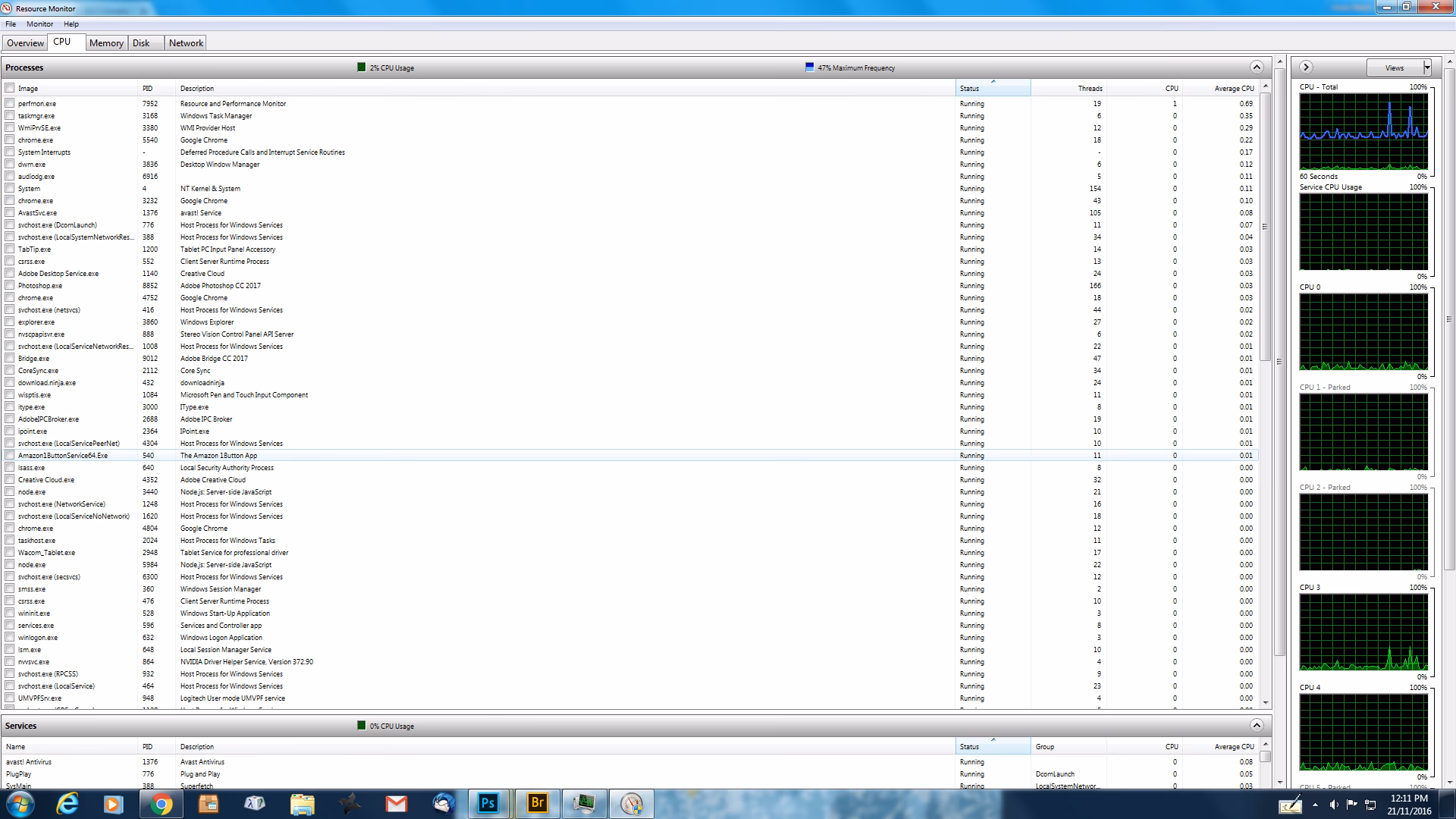Check the Photoshop.exe process checkbox
This screenshot has width=1456, height=819.
pos(10,285)
